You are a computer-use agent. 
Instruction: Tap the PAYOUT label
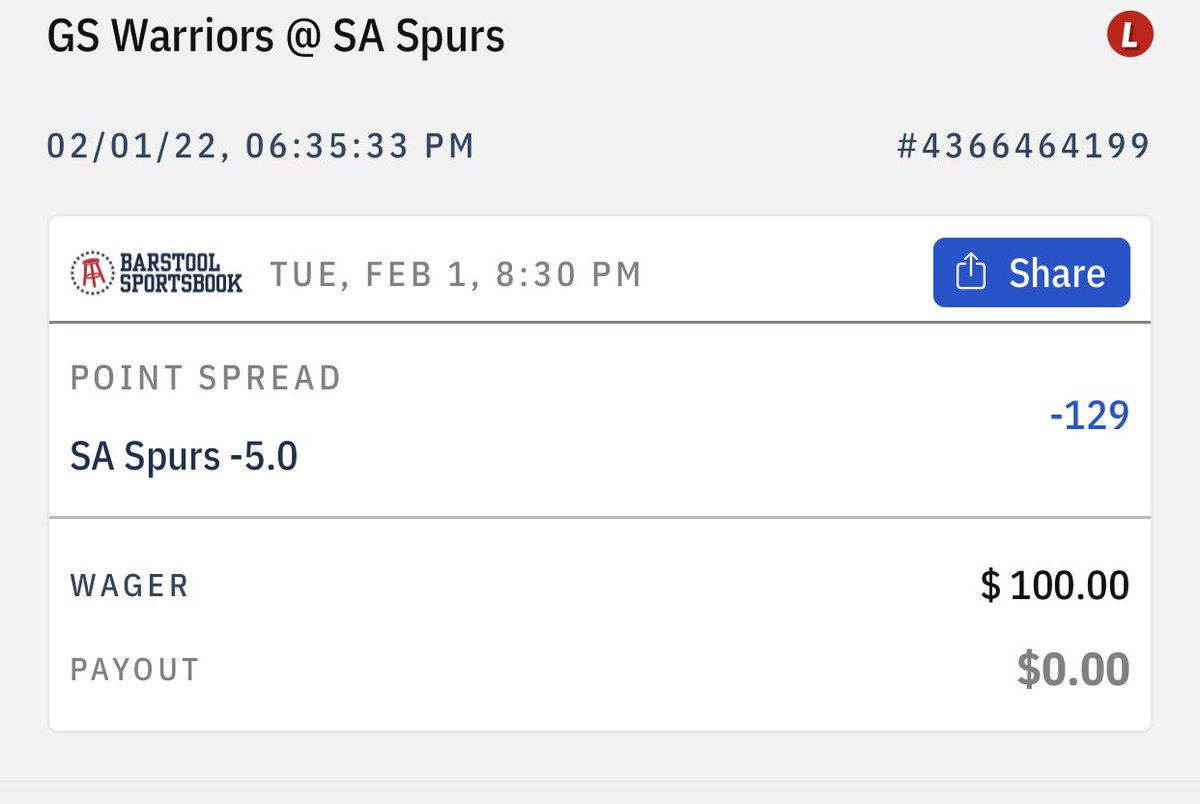(135, 669)
